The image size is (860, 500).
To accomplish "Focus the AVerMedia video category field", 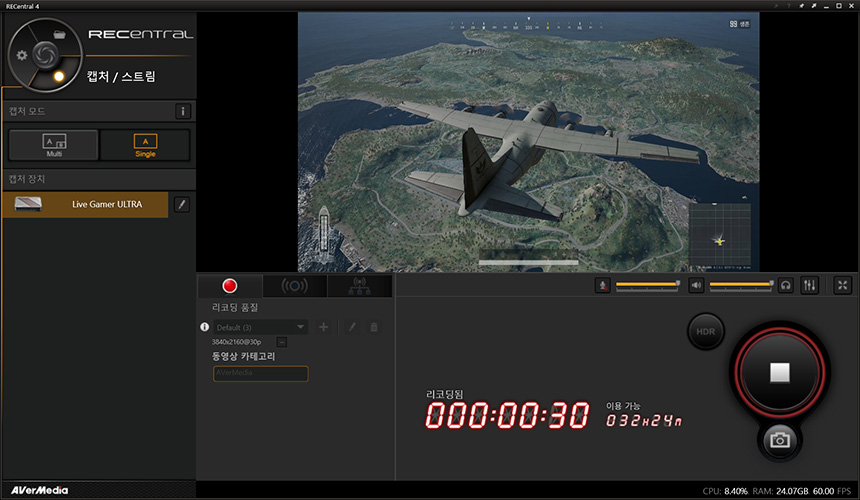I will click(x=261, y=373).
